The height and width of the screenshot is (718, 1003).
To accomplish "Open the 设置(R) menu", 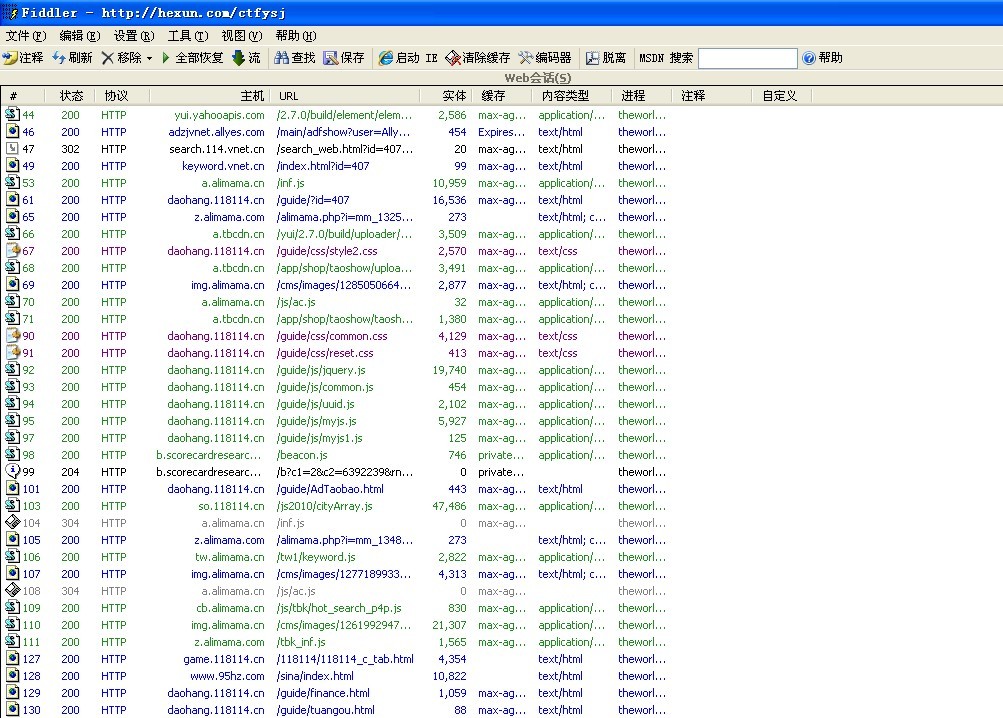I will [134, 36].
